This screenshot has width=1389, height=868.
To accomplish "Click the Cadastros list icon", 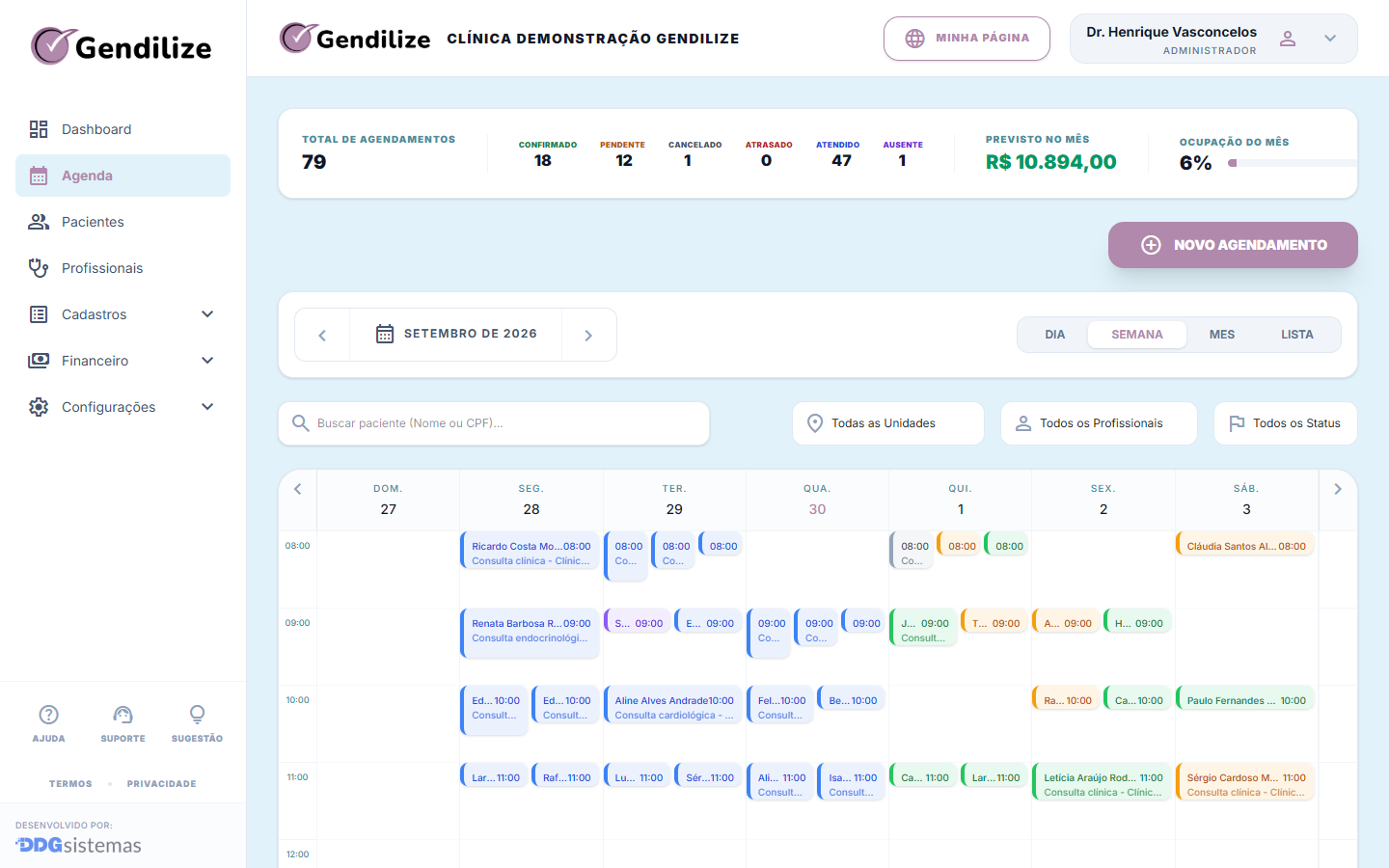I will click(x=39, y=314).
